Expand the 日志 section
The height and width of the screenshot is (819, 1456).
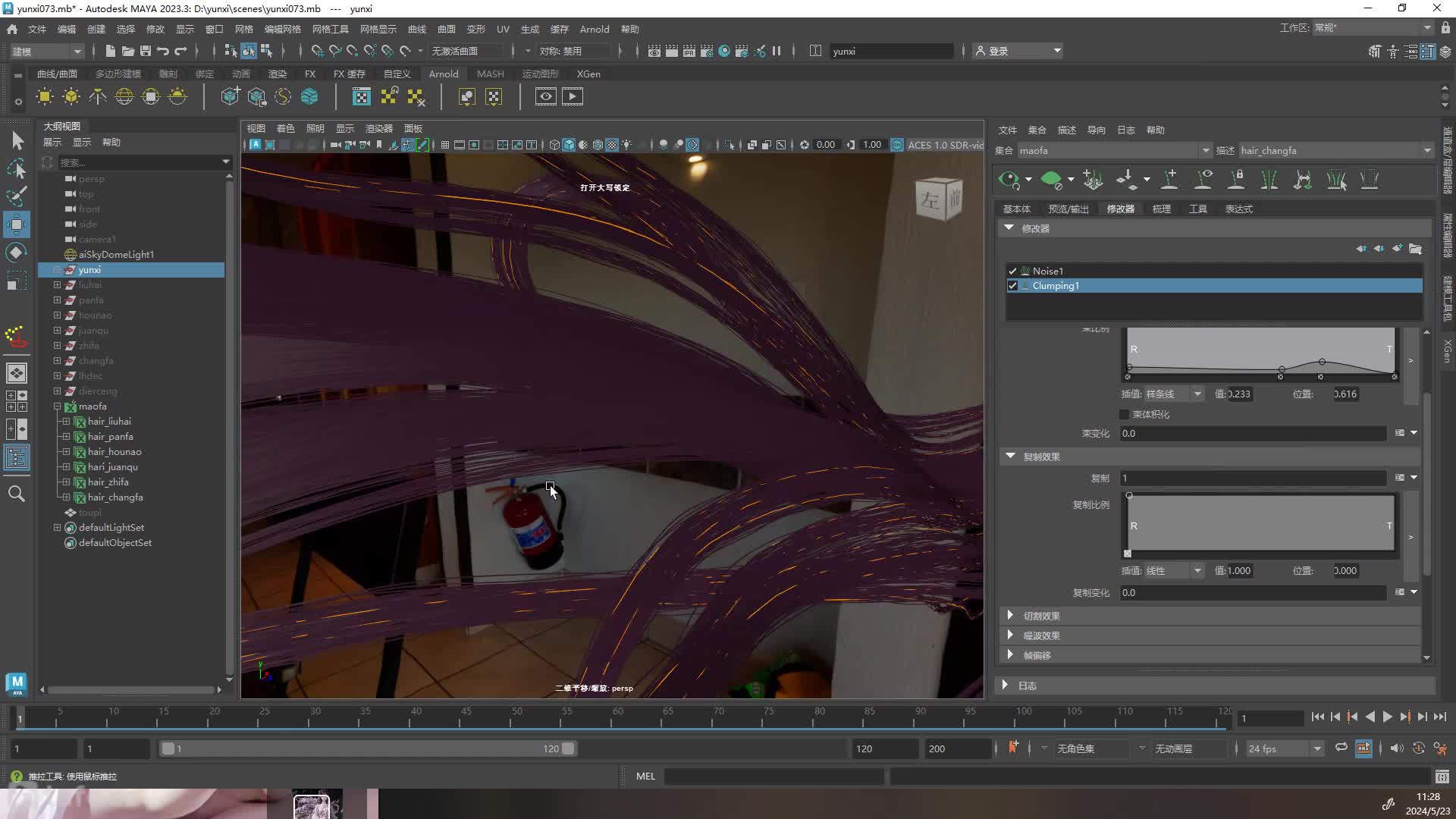[1005, 685]
